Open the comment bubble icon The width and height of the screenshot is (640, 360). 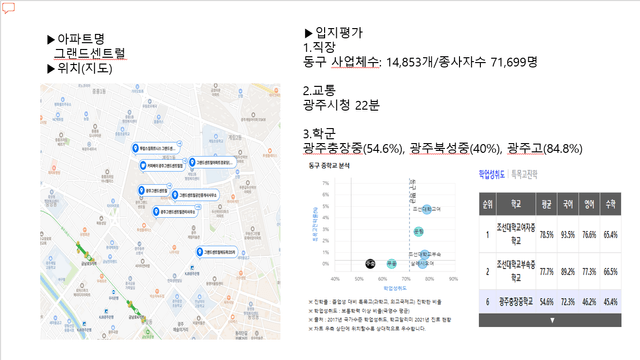click(x=8, y=8)
